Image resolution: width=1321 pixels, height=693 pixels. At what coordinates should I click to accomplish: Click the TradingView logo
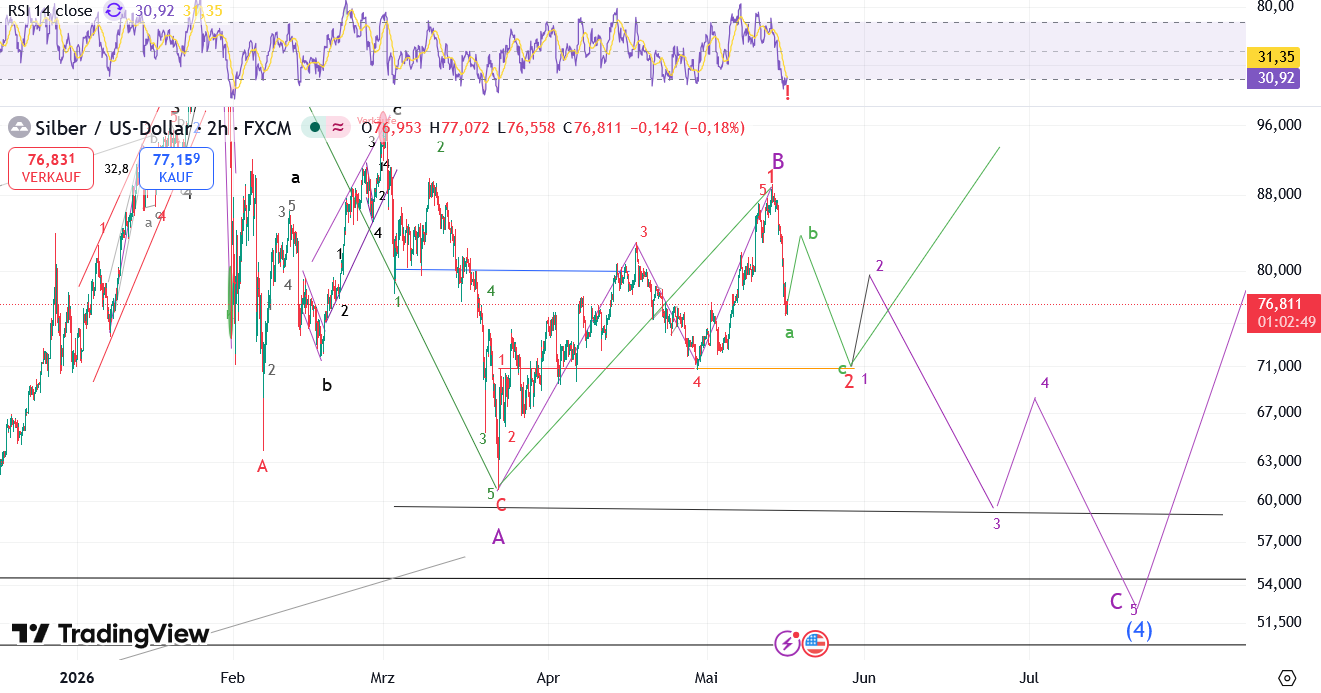[x=110, y=634]
